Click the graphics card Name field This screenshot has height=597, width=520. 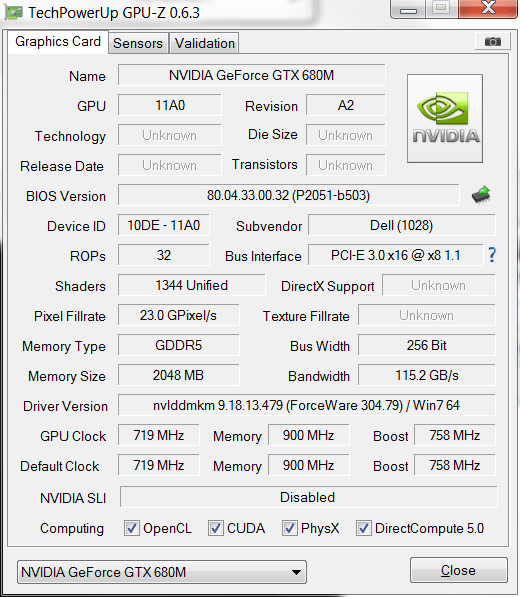[251, 75]
